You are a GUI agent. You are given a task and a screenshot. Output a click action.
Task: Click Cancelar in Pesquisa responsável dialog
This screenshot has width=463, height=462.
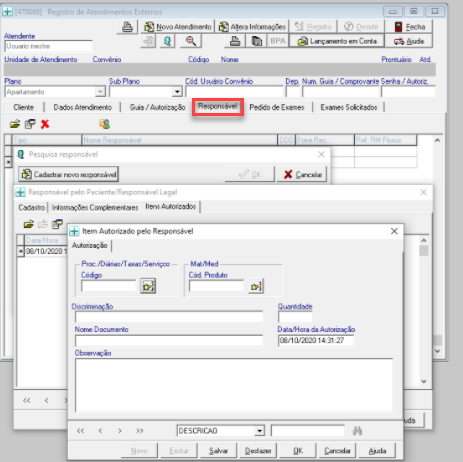[302, 174]
